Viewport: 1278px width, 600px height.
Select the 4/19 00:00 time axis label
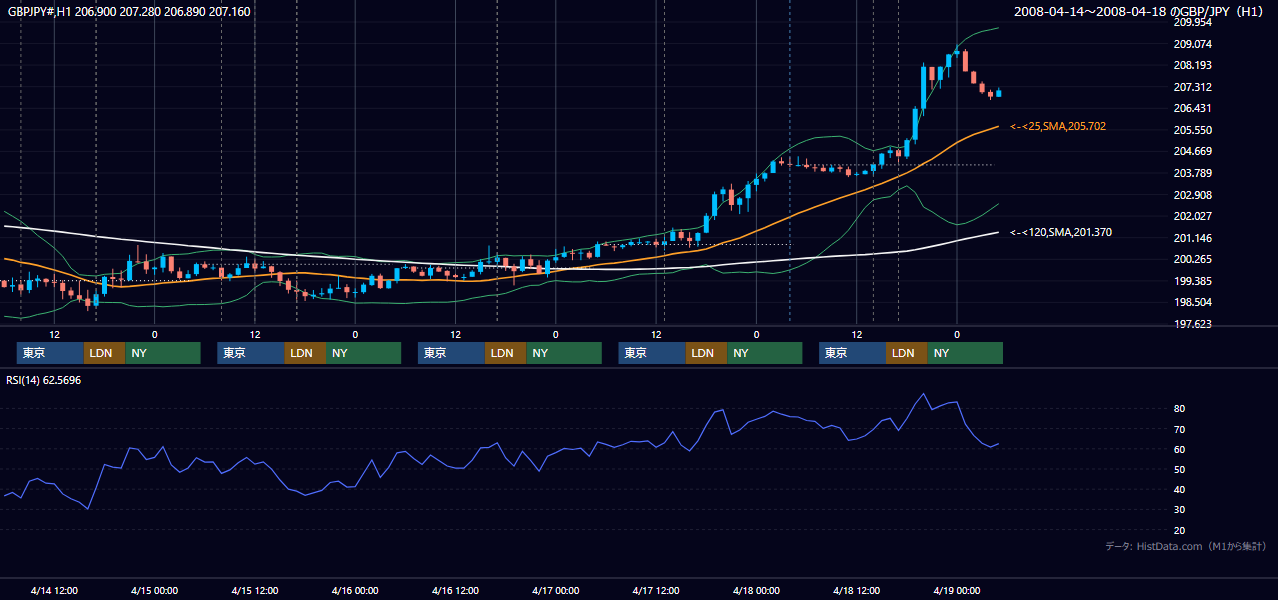point(956,590)
